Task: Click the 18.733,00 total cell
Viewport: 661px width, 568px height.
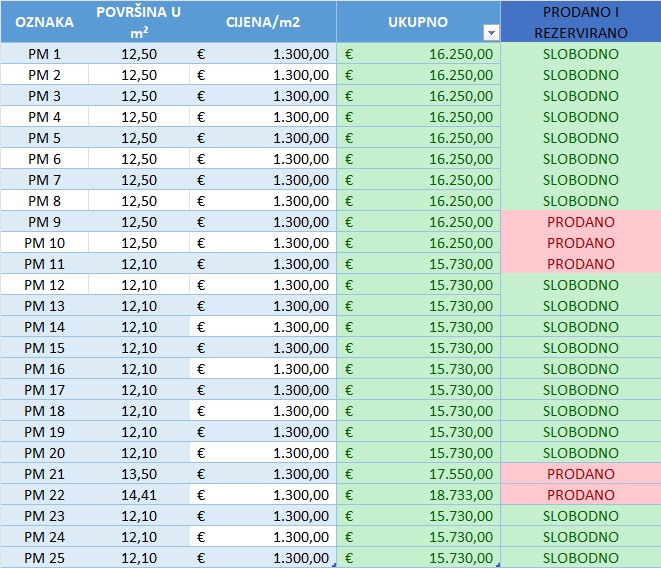Action: [x=418, y=495]
